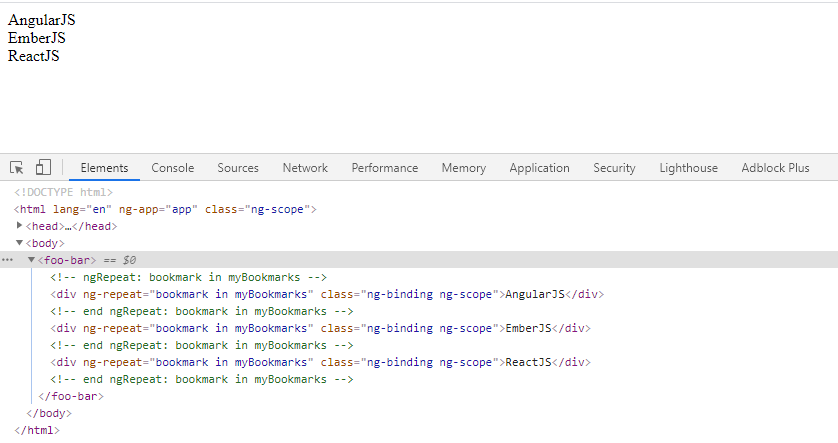Image resolution: width=838 pixels, height=443 pixels.
Task: Open the Lighthouse tab
Action: coord(688,168)
